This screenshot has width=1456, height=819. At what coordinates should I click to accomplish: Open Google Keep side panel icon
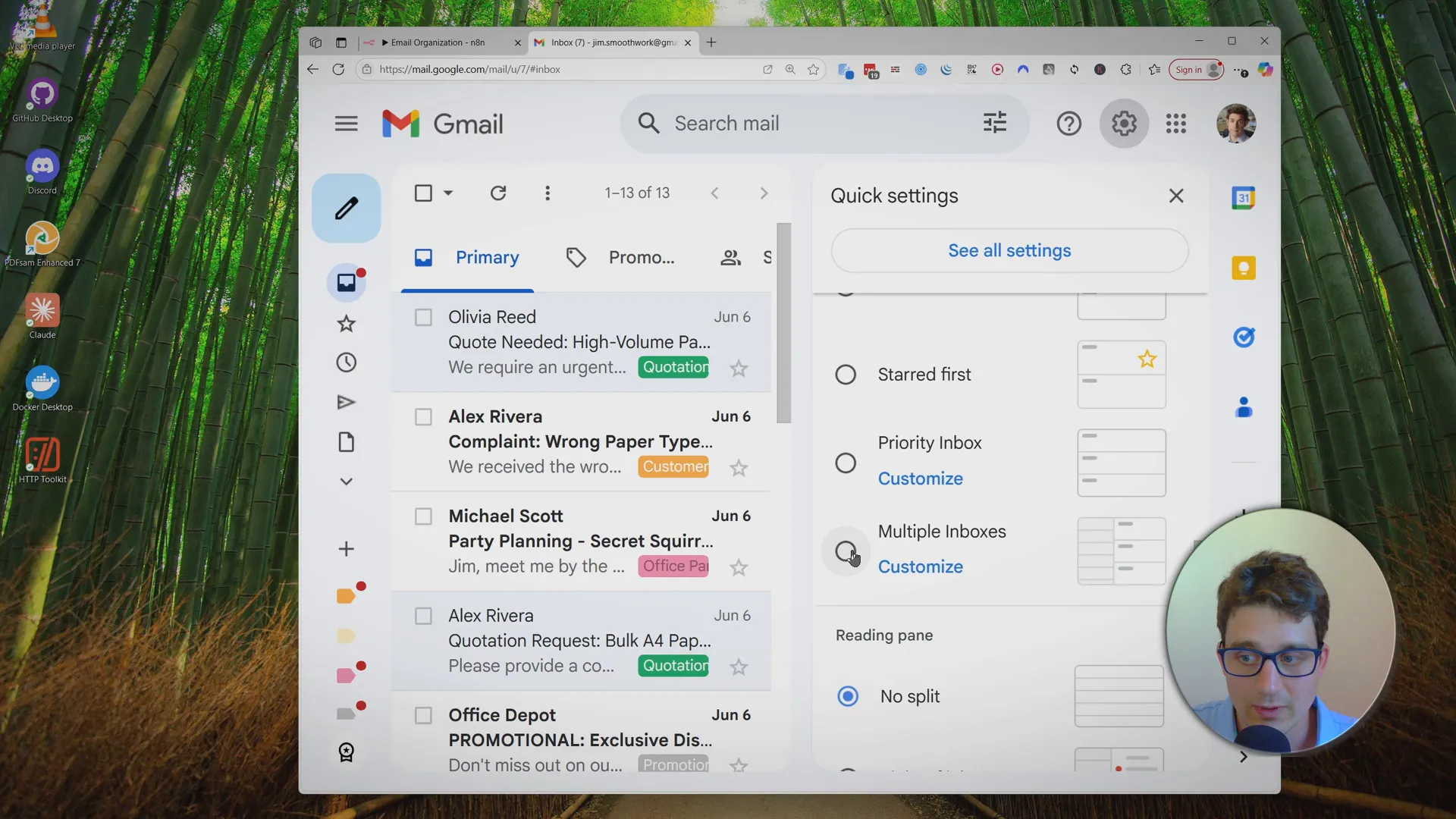[1244, 268]
